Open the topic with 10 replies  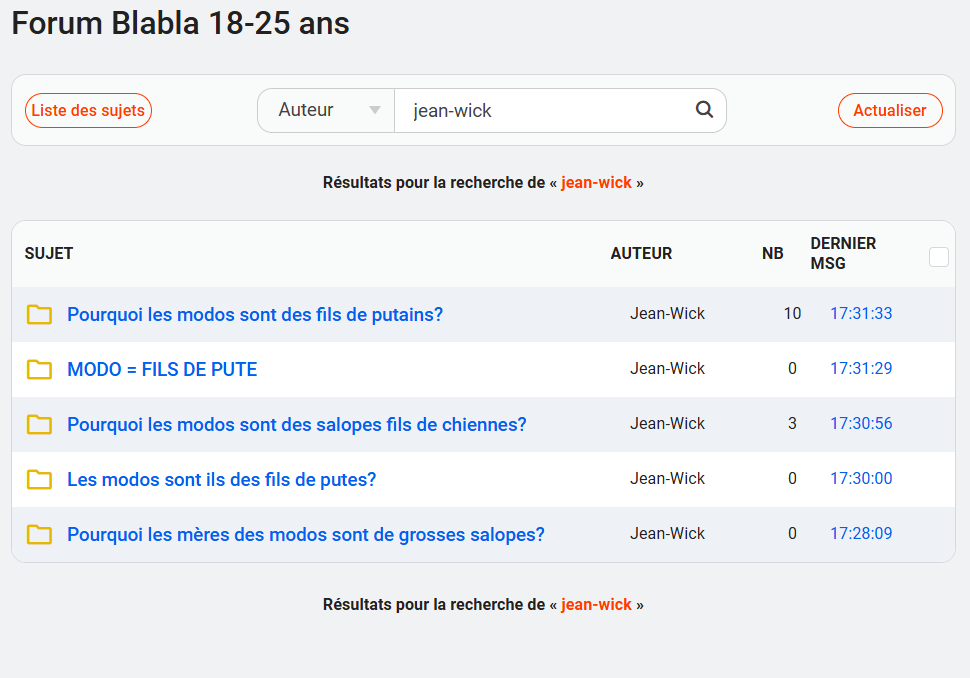[x=255, y=314]
